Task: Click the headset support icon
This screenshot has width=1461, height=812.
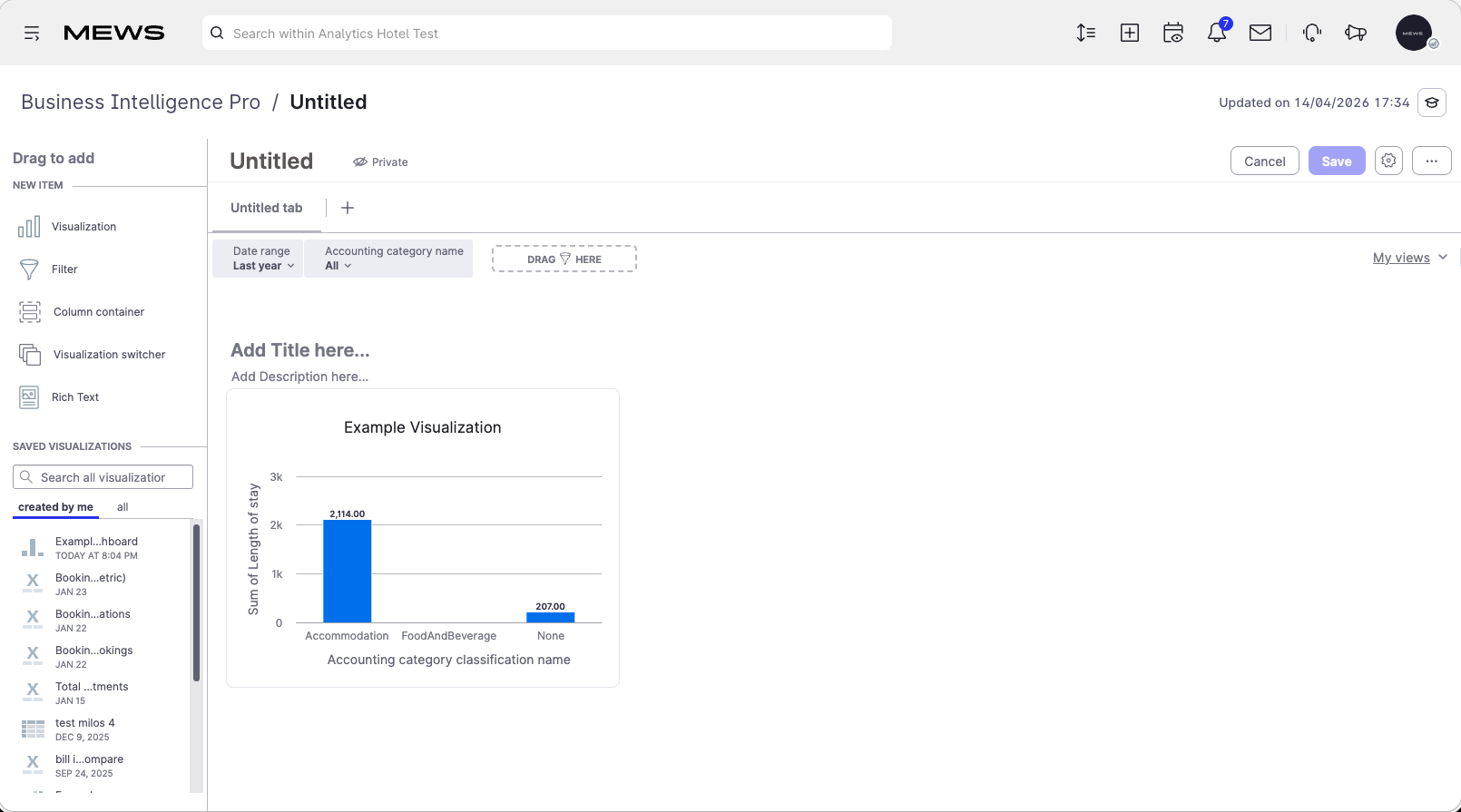Action: click(x=1312, y=34)
